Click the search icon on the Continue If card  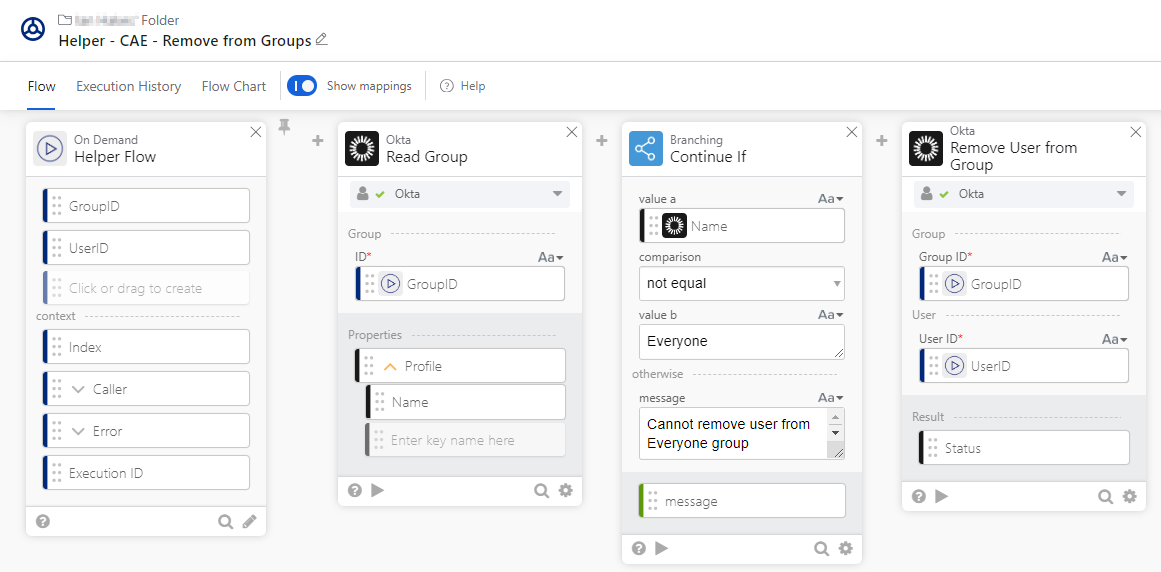[x=821, y=548]
